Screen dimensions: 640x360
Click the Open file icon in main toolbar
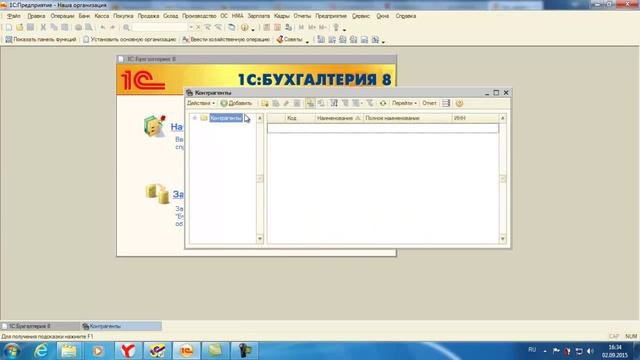coord(19,27)
